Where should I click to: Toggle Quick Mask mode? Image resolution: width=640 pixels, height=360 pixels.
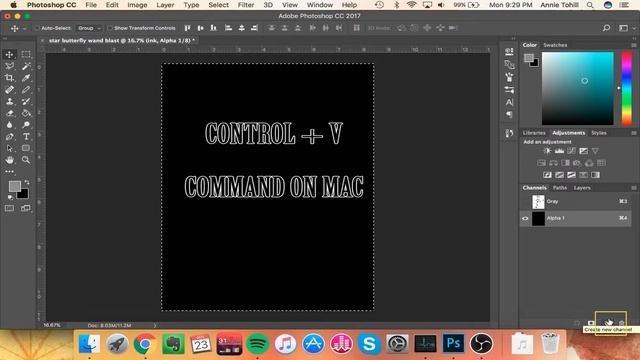coord(9,209)
